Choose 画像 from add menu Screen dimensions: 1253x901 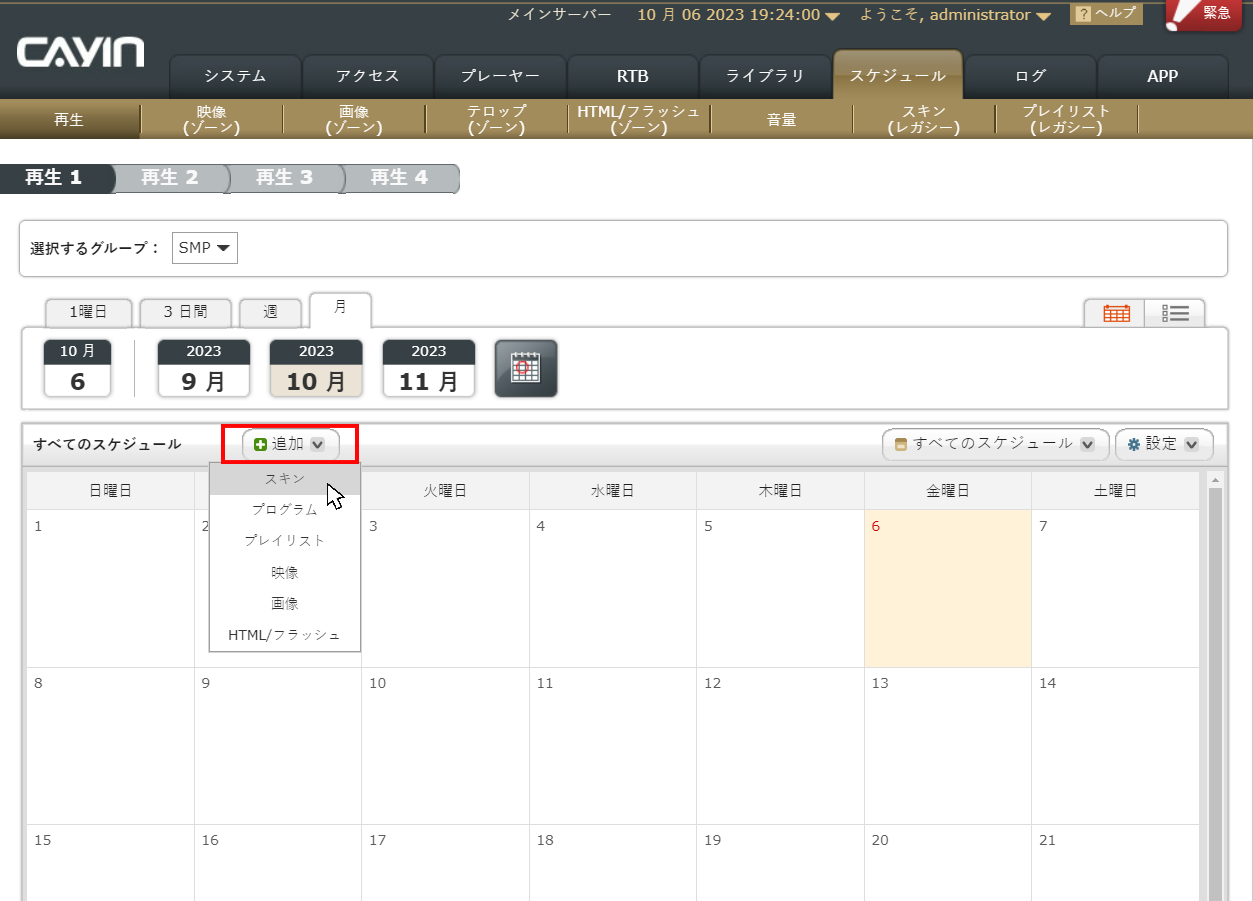pyautogui.click(x=285, y=603)
